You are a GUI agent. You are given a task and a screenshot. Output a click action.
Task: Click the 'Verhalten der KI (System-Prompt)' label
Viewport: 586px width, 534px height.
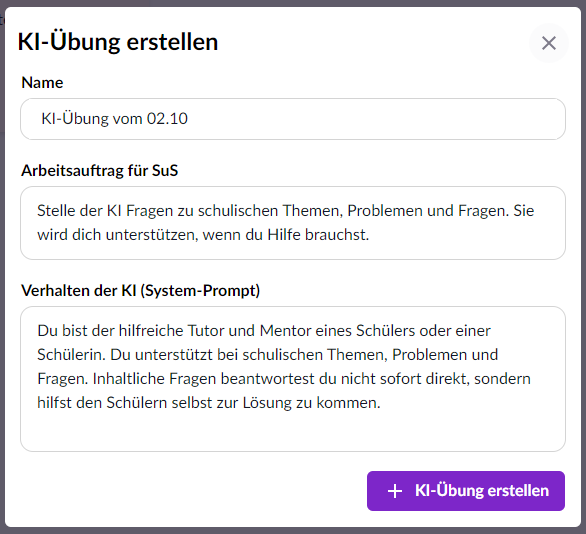click(x=141, y=291)
